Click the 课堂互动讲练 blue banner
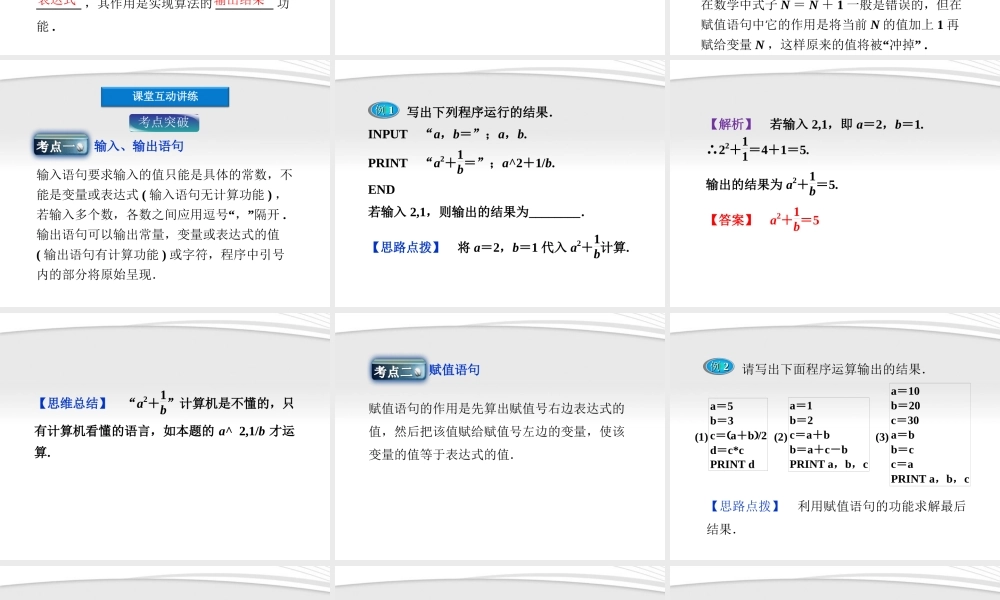This screenshot has width=1000, height=600. [165, 96]
